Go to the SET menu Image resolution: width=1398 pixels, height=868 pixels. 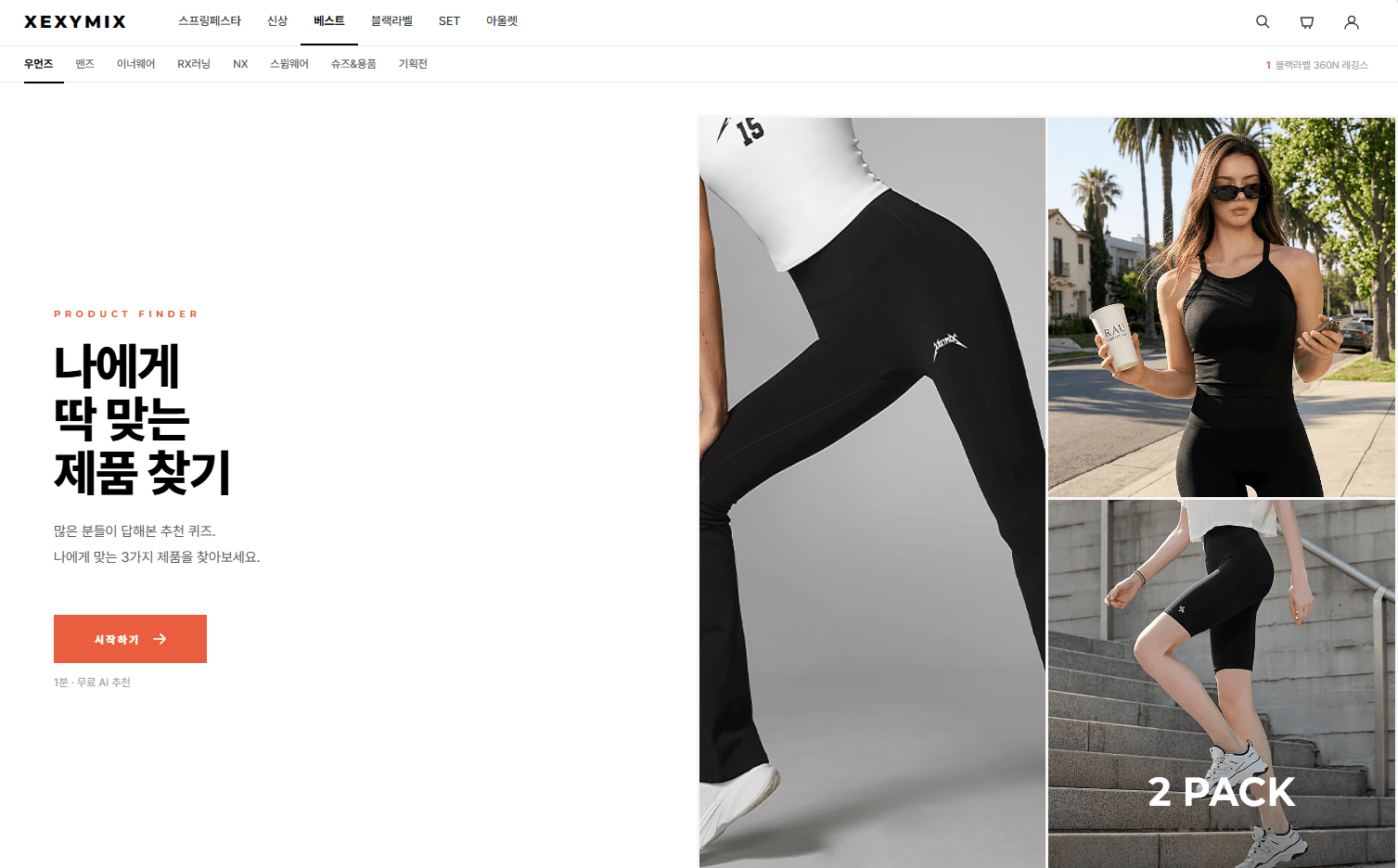449,21
